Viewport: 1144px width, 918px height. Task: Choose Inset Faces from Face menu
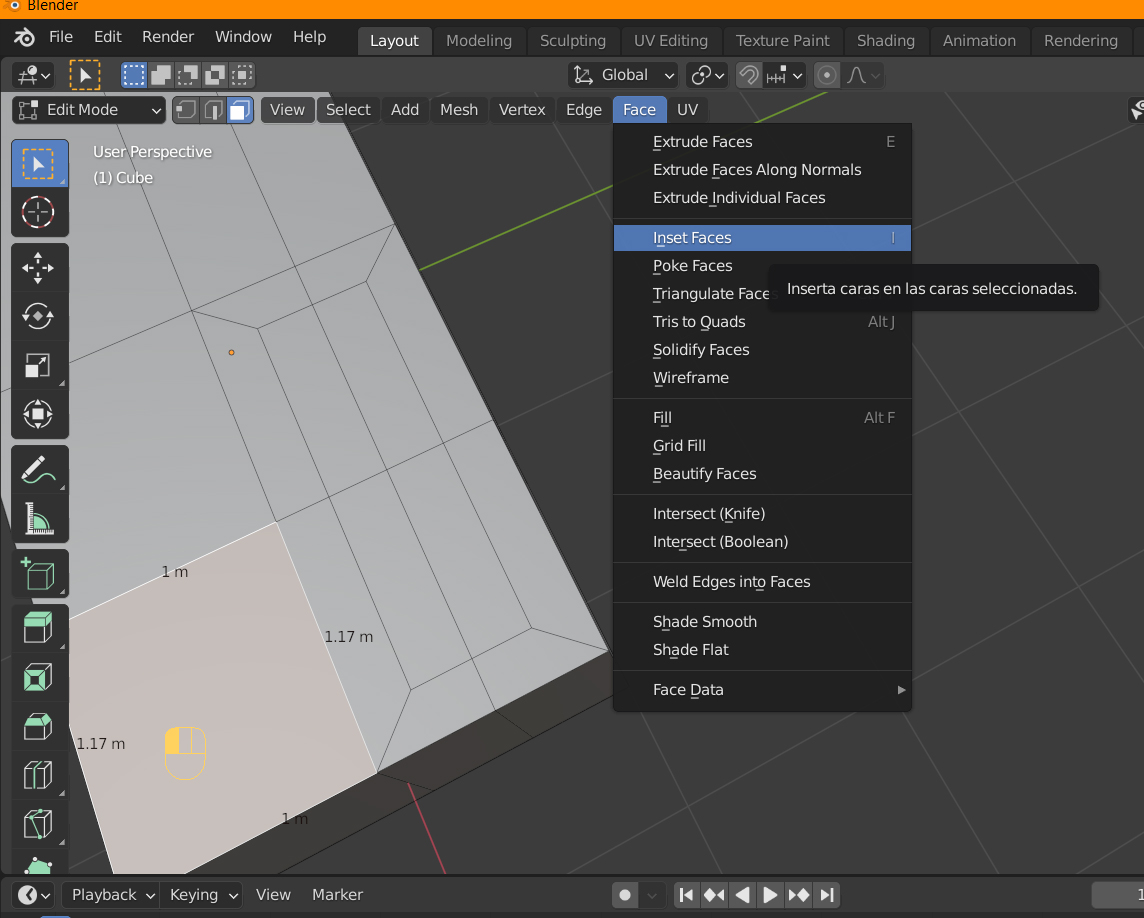coord(762,238)
